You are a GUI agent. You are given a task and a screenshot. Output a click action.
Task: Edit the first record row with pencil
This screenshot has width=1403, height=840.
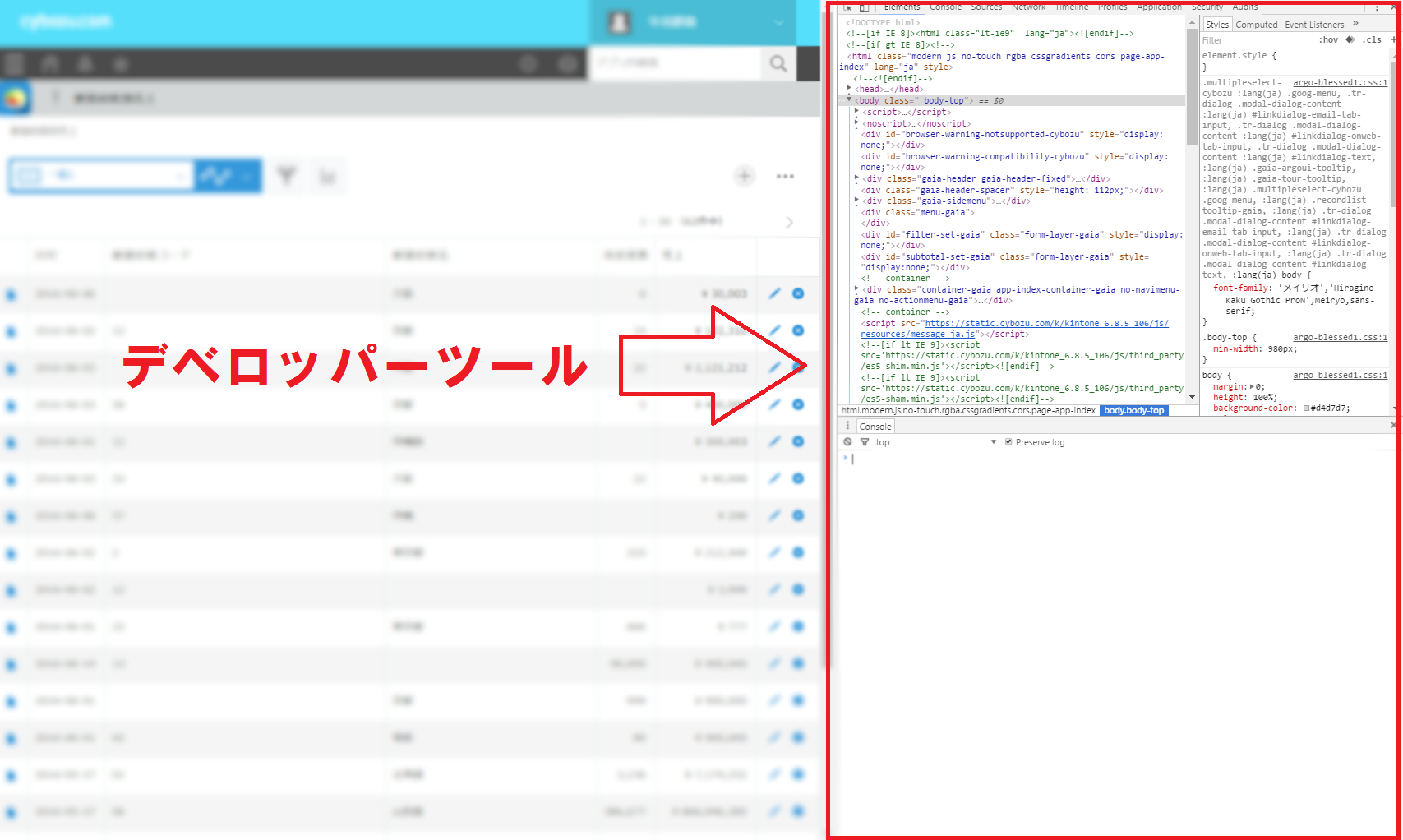774,293
